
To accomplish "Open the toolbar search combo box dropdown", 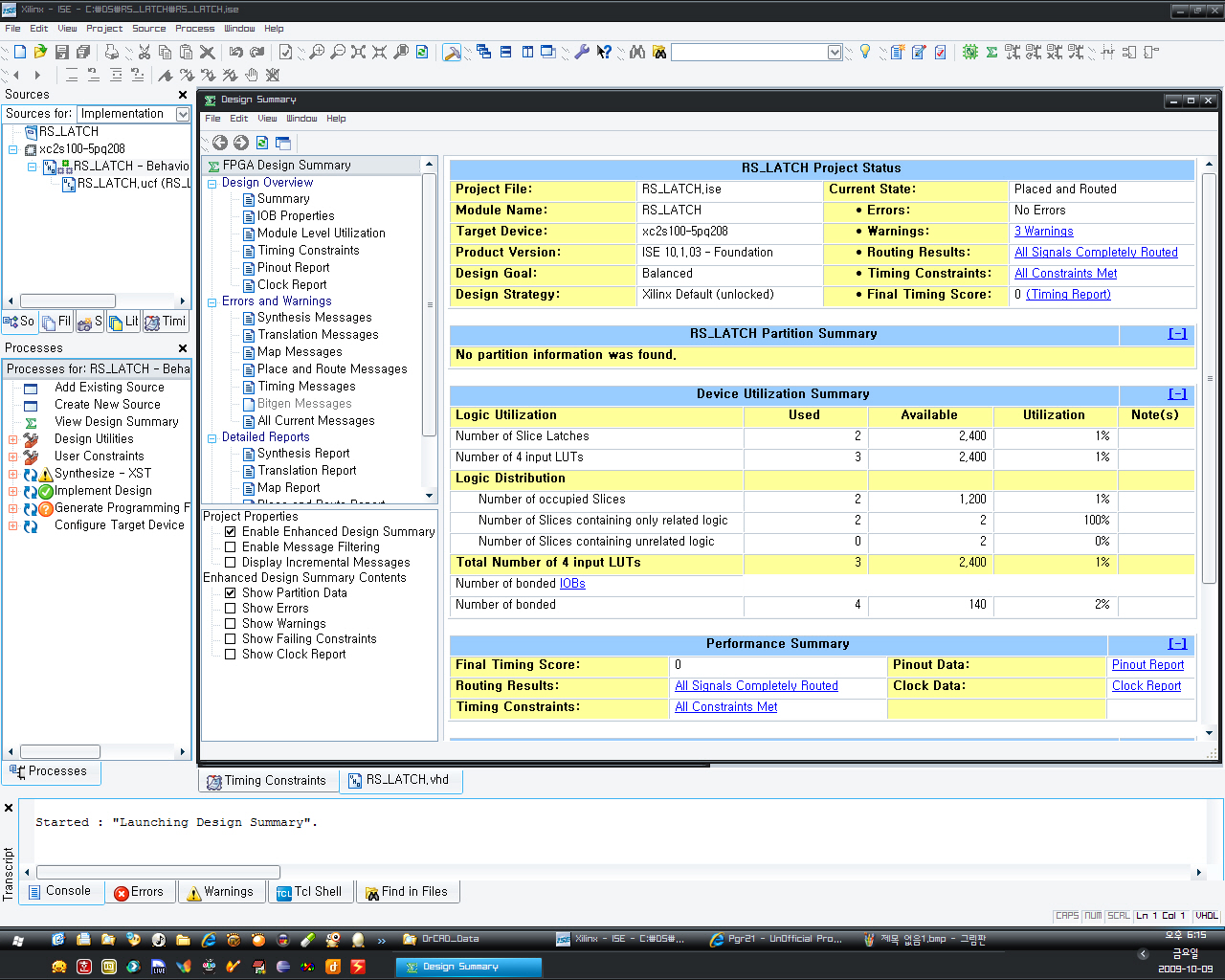I will tap(835, 52).
